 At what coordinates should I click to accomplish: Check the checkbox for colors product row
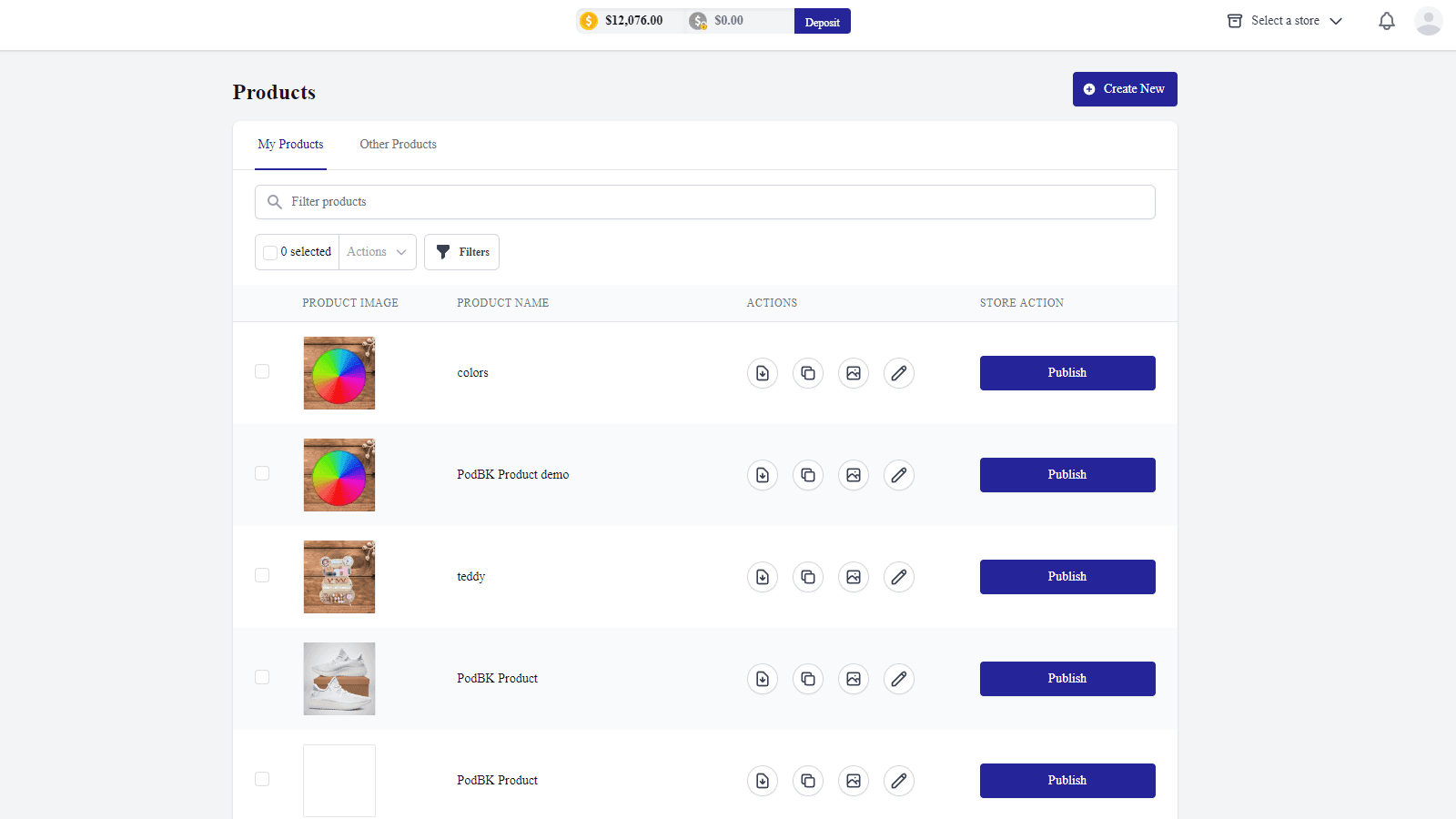coord(262,371)
